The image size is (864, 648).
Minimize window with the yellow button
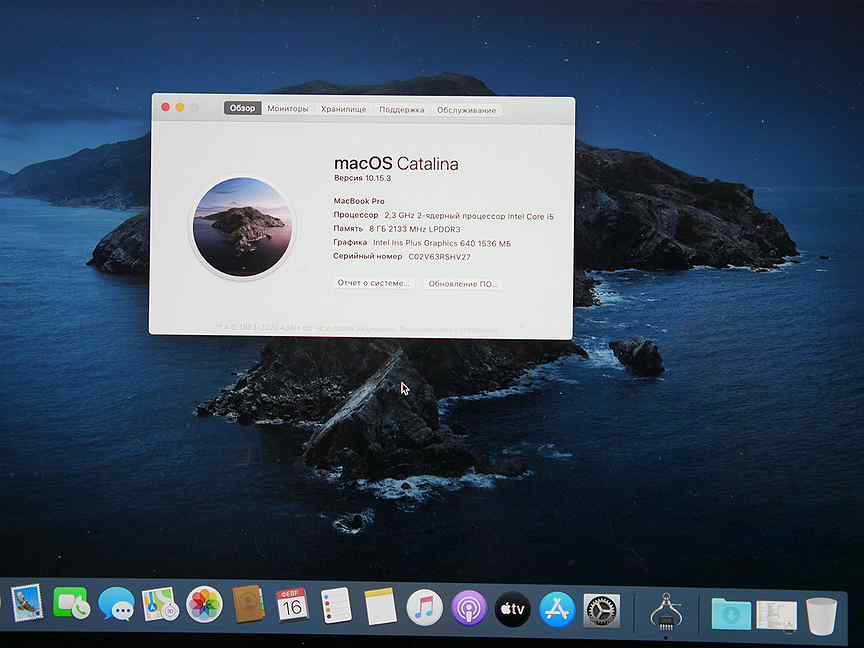pos(180,107)
